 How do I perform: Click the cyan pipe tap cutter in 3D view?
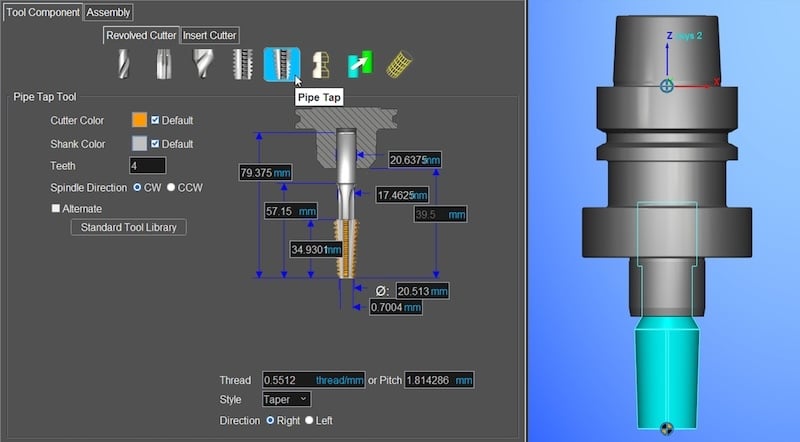point(667,373)
